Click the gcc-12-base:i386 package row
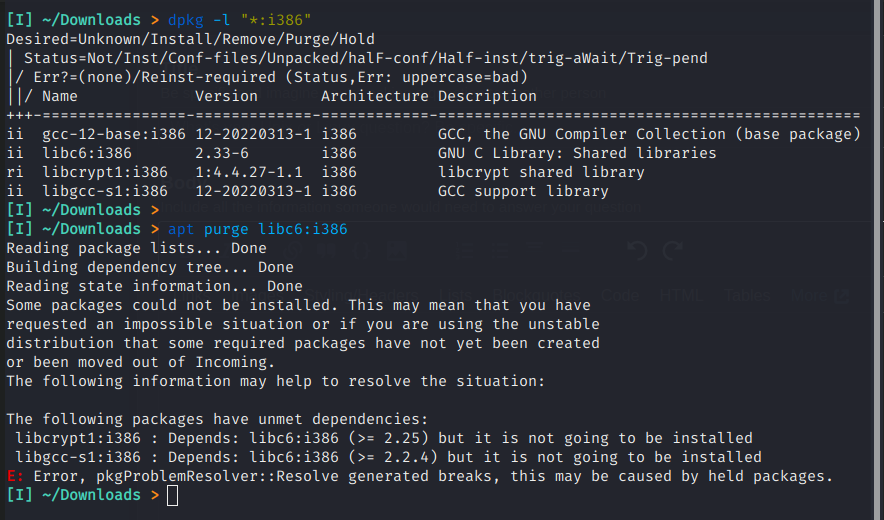884x520 pixels. [433, 134]
